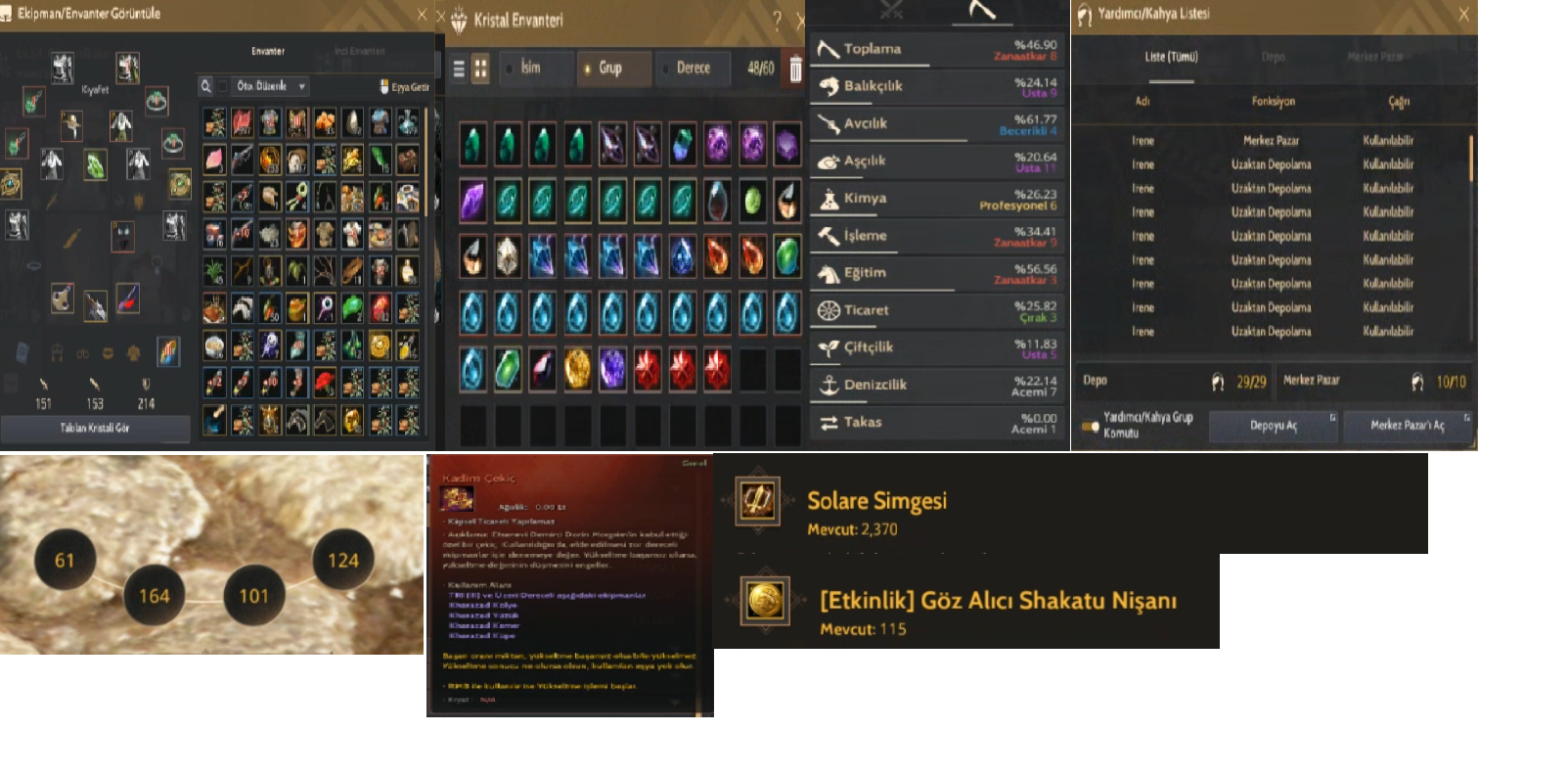This screenshot has width=1568, height=777.
Task: Open the help question mark in Kristal Envanteri
Action: (x=778, y=20)
